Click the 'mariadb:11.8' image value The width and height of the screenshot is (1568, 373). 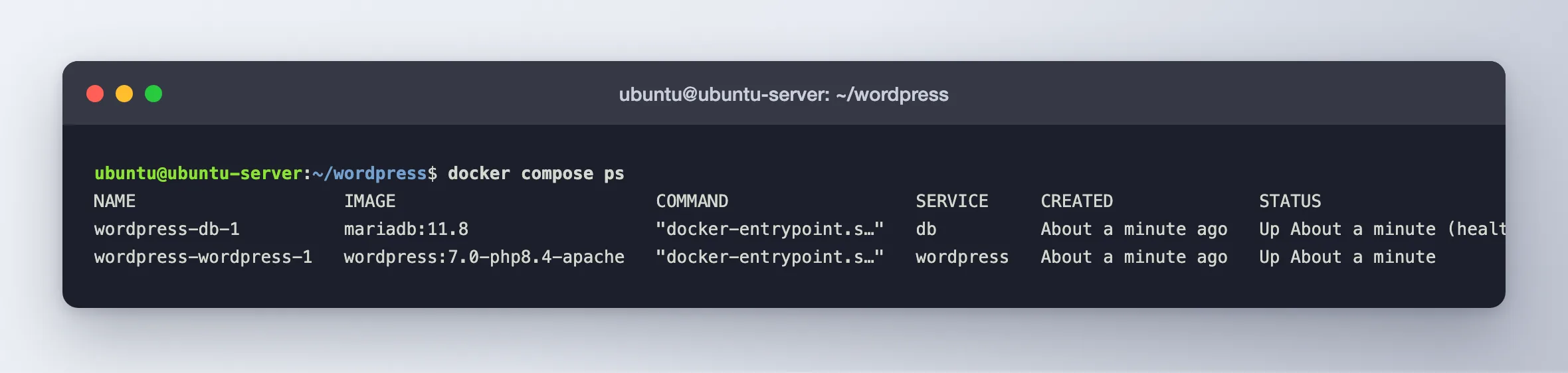click(406, 229)
